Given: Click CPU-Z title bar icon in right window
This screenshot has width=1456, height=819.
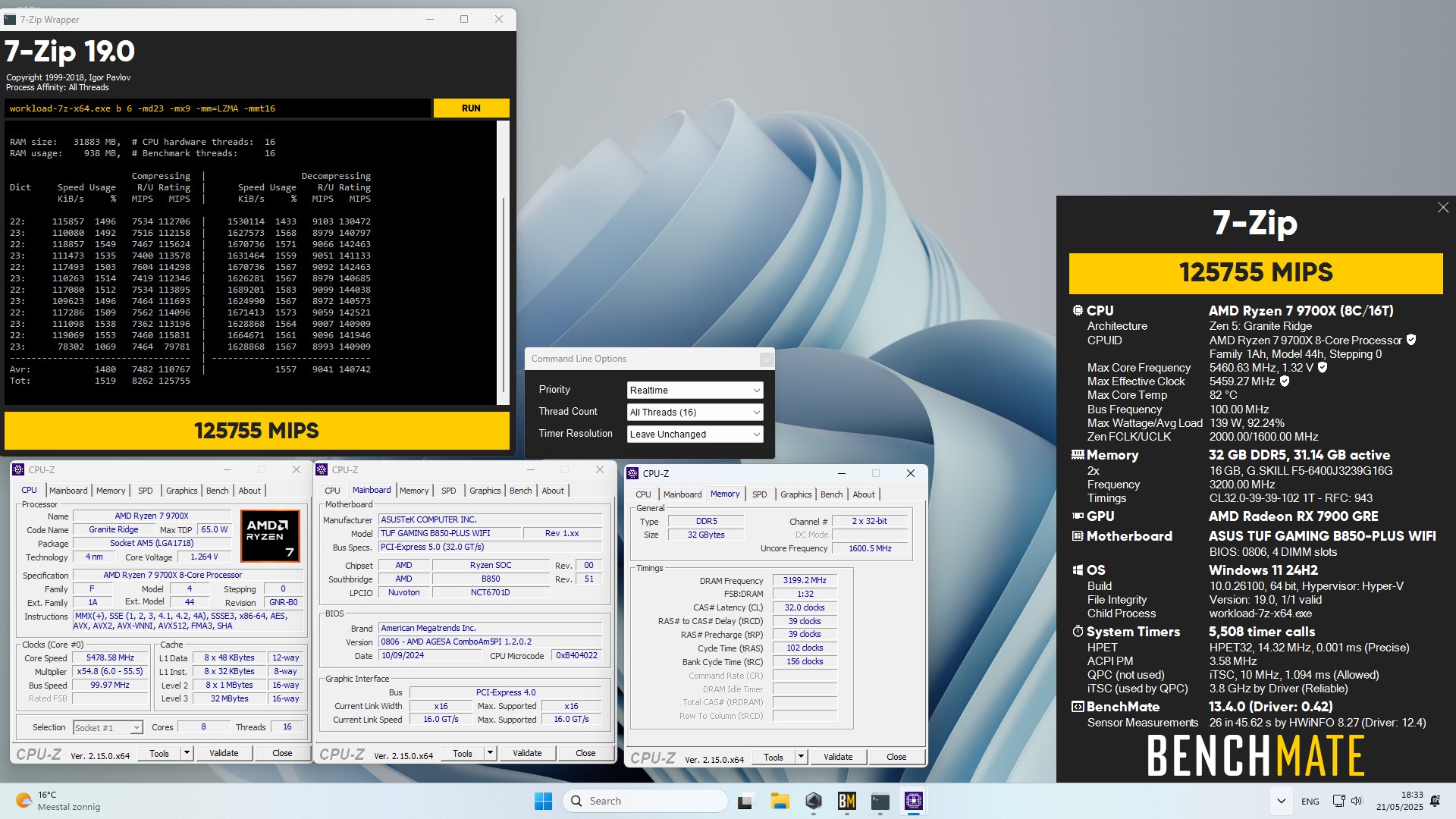Looking at the screenshot, I should click(633, 473).
